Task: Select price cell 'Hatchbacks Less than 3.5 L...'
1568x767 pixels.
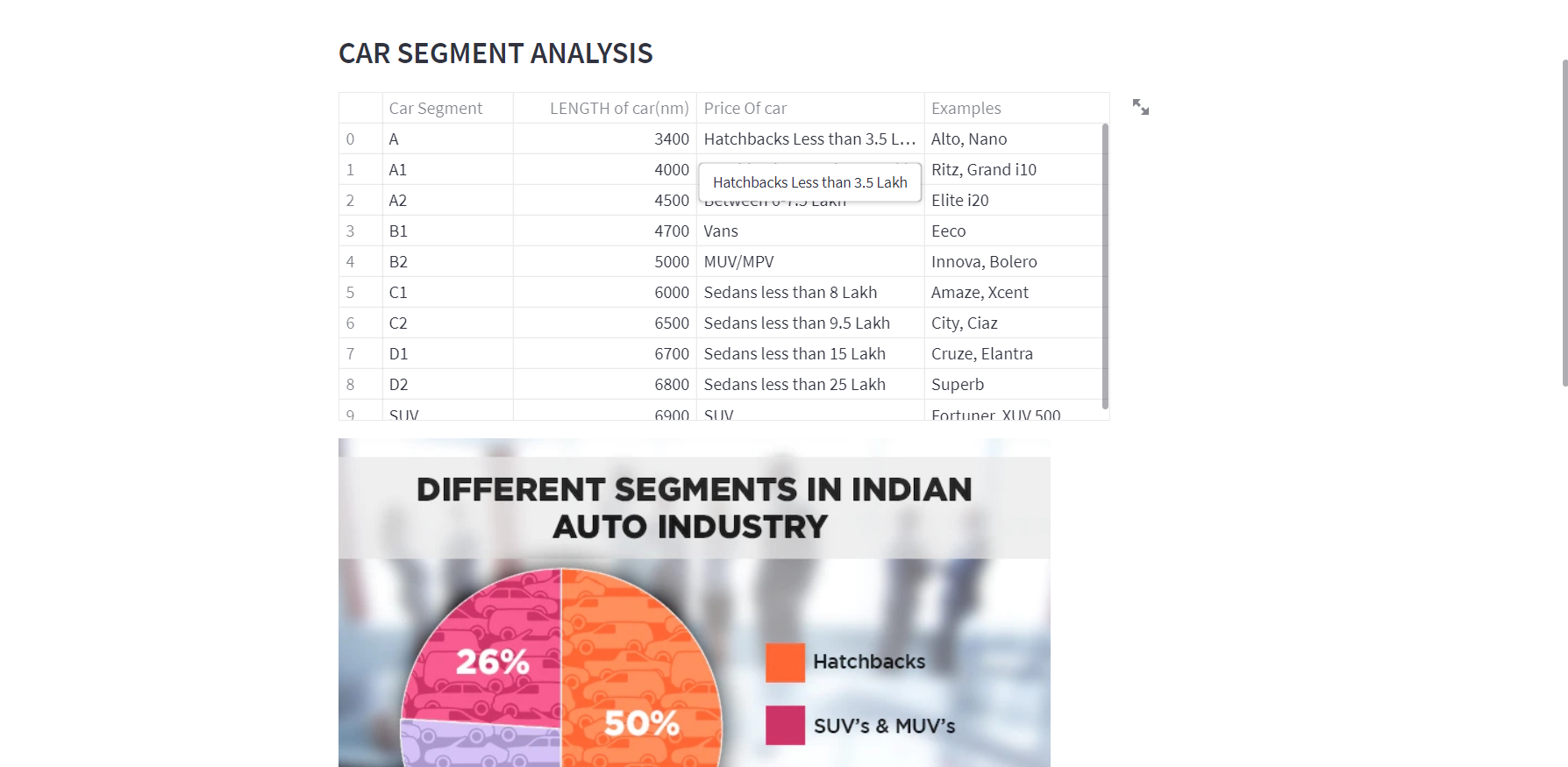Action: (810, 138)
